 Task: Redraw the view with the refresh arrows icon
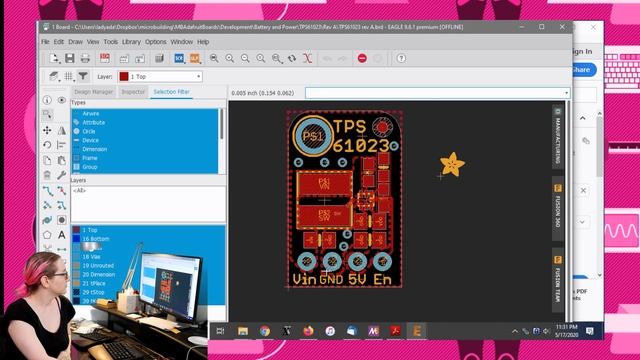(292, 58)
